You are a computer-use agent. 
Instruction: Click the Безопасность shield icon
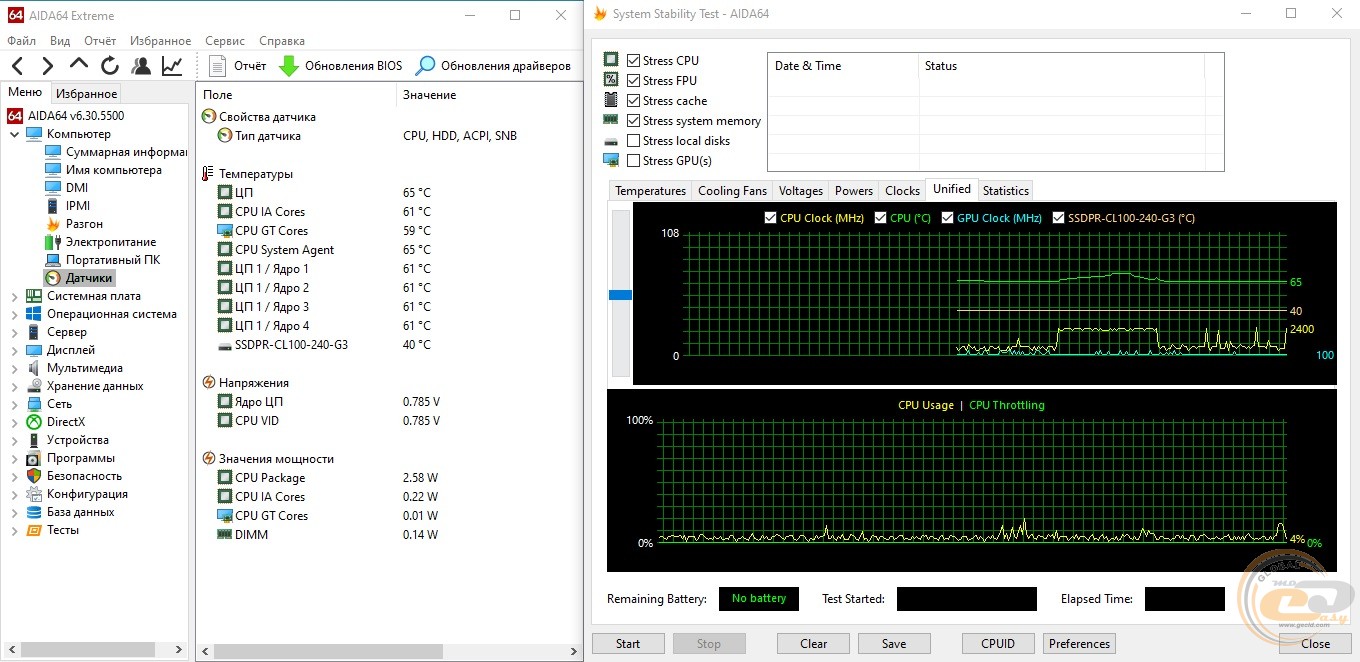tap(34, 476)
